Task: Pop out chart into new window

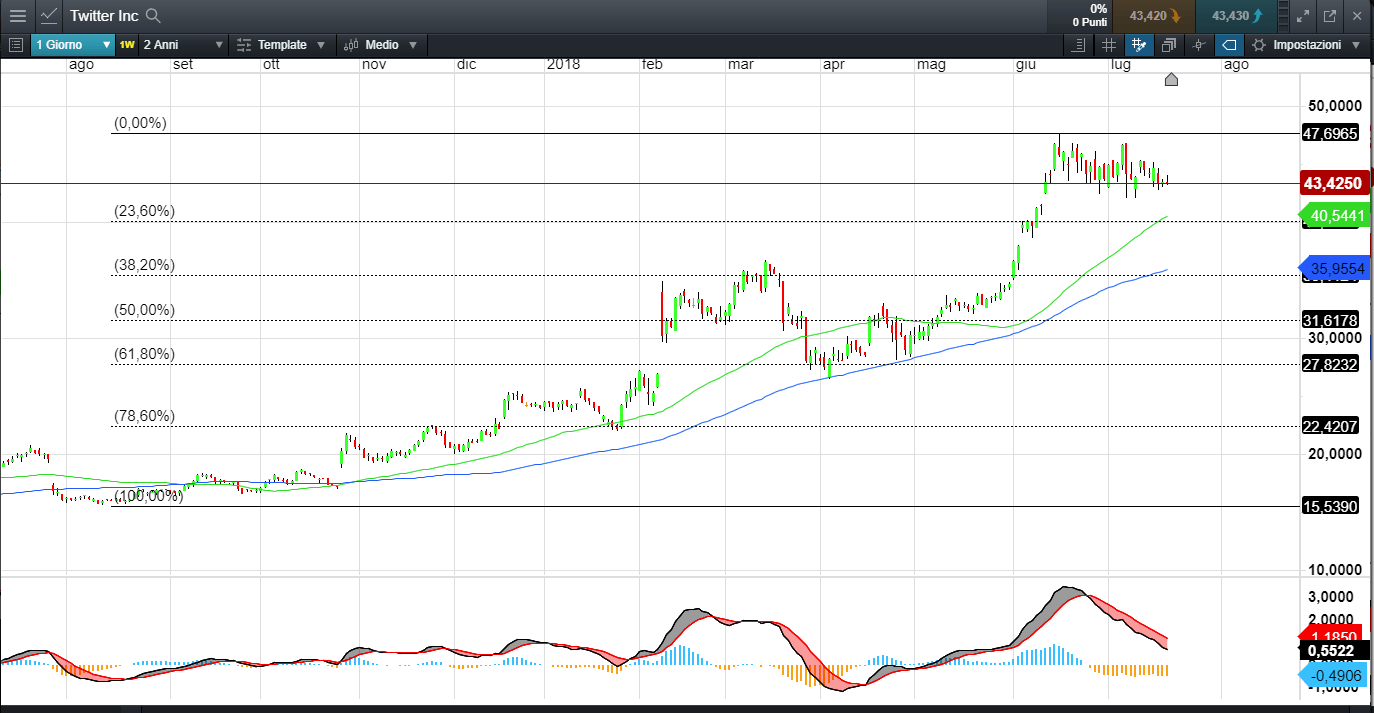Action: (1329, 16)
